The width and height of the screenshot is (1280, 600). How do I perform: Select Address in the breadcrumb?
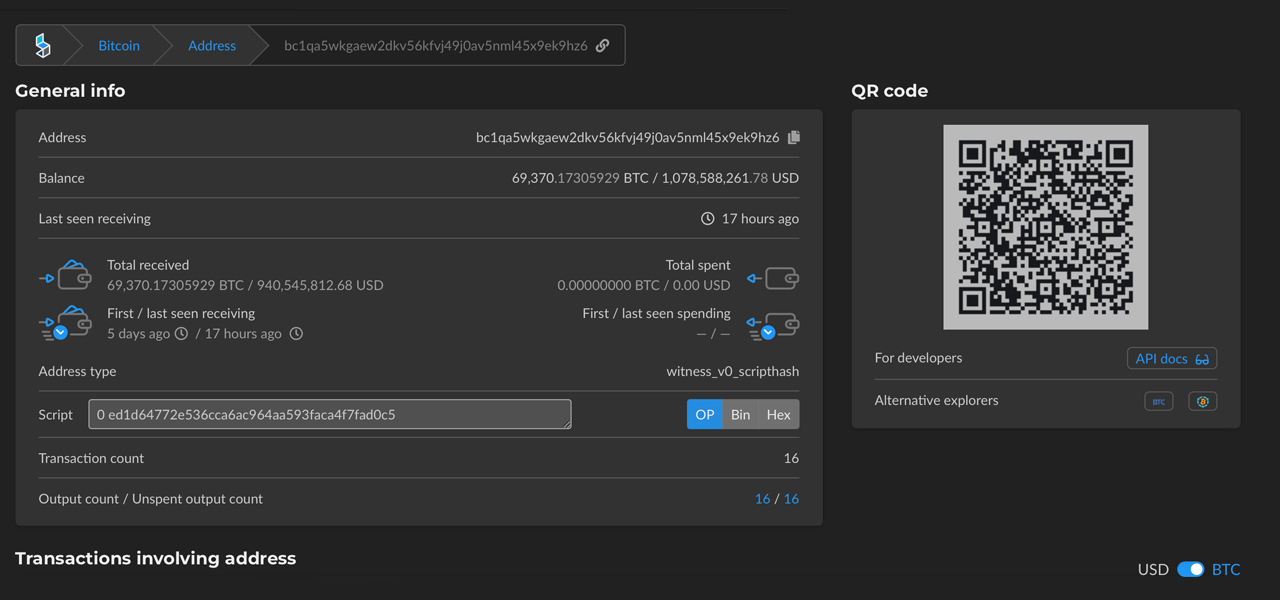click(212, 45)
